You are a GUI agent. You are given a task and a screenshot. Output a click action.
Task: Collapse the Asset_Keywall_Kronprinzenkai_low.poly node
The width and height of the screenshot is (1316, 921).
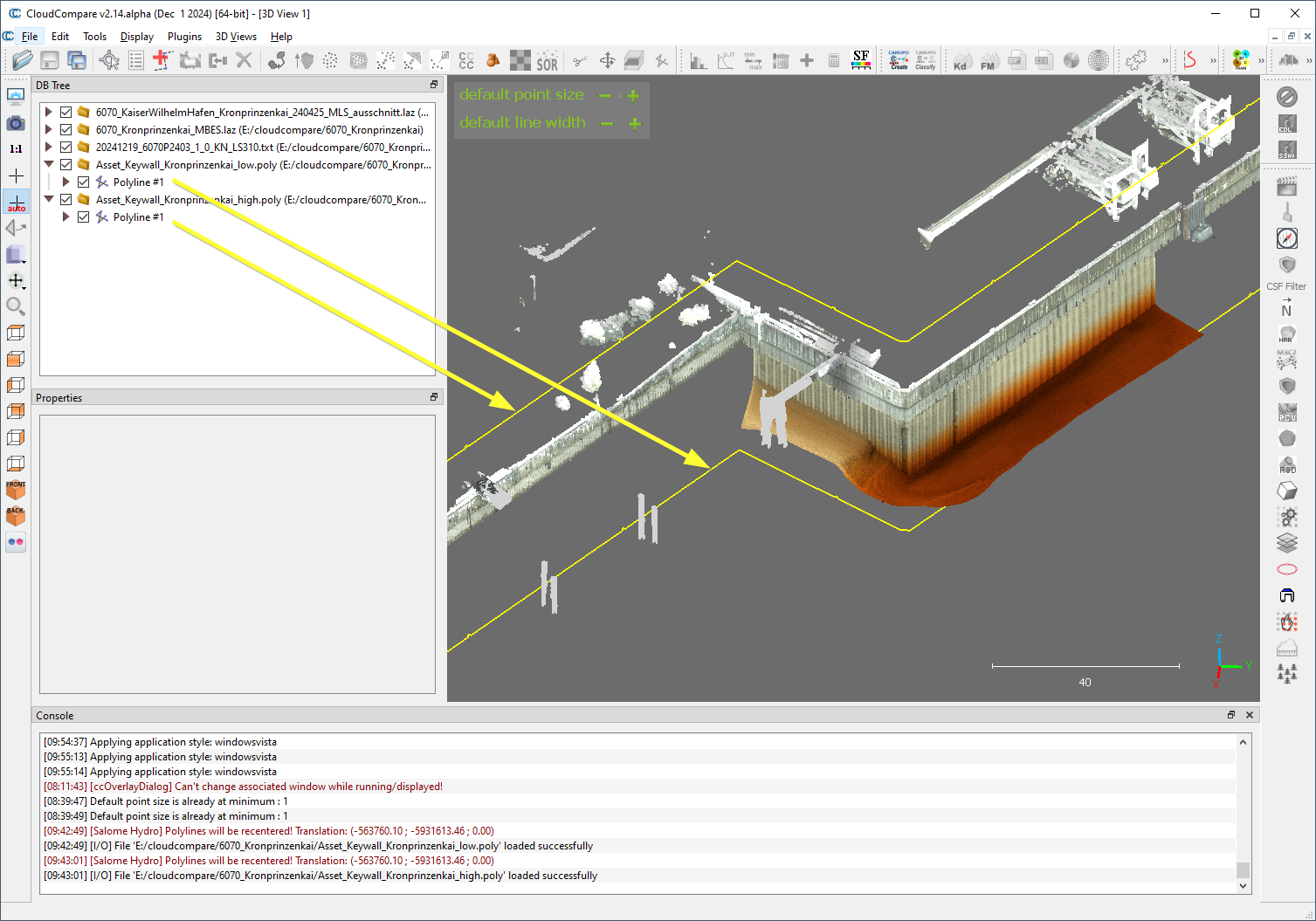(49, 165)
